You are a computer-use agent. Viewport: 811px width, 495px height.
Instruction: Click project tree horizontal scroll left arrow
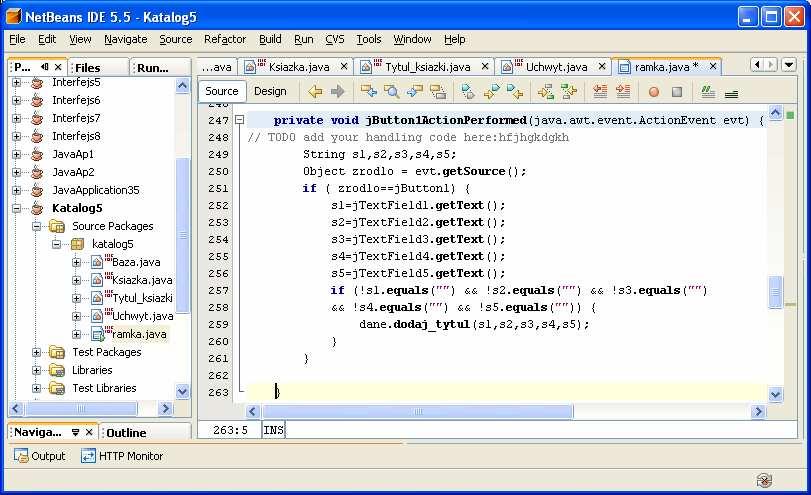(16, 409)
